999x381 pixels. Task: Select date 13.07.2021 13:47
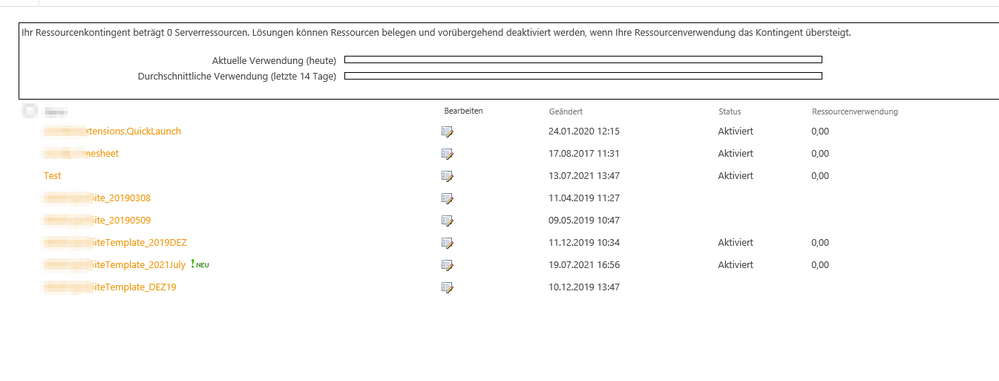tap(584, 176)
